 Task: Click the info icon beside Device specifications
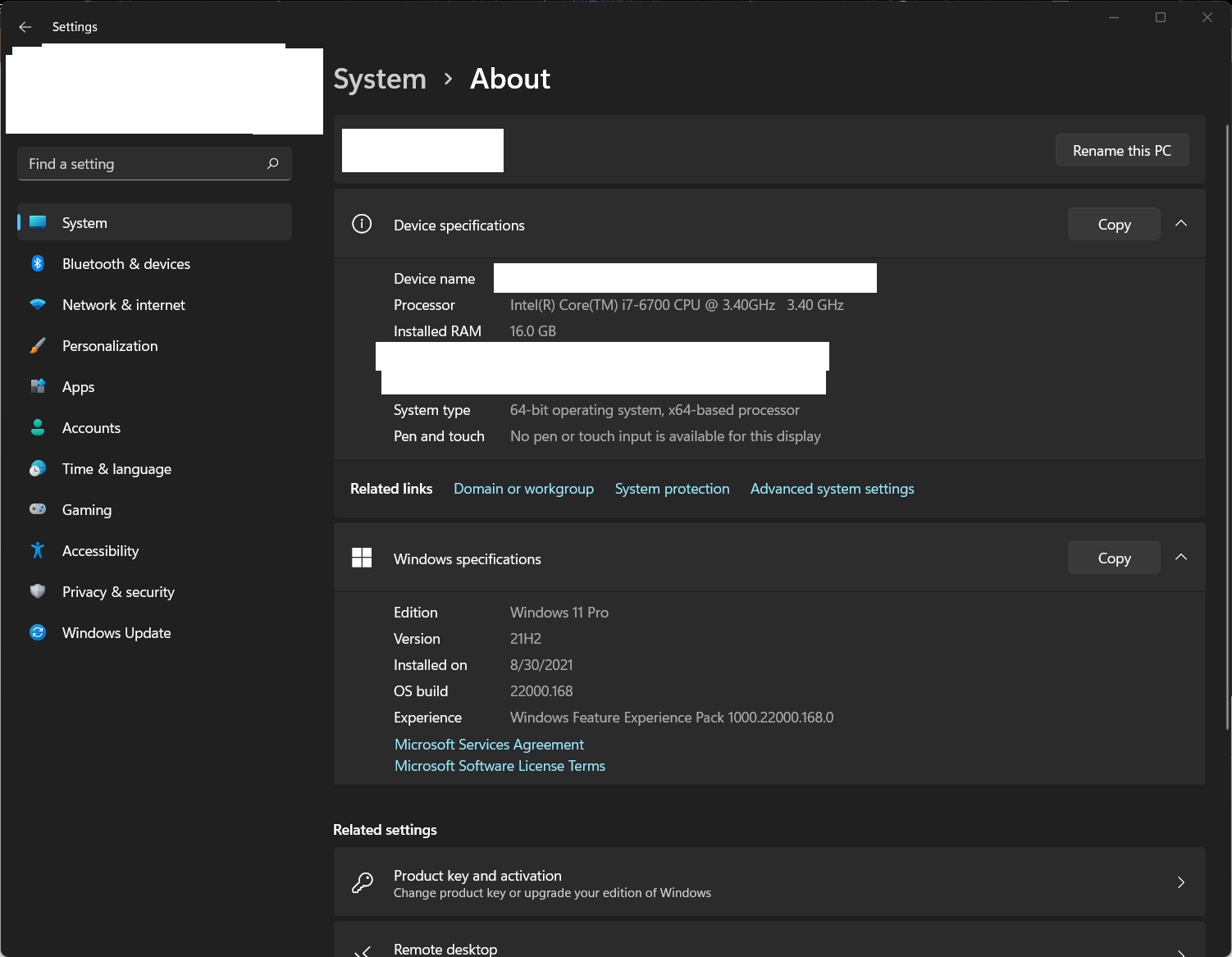362,224
